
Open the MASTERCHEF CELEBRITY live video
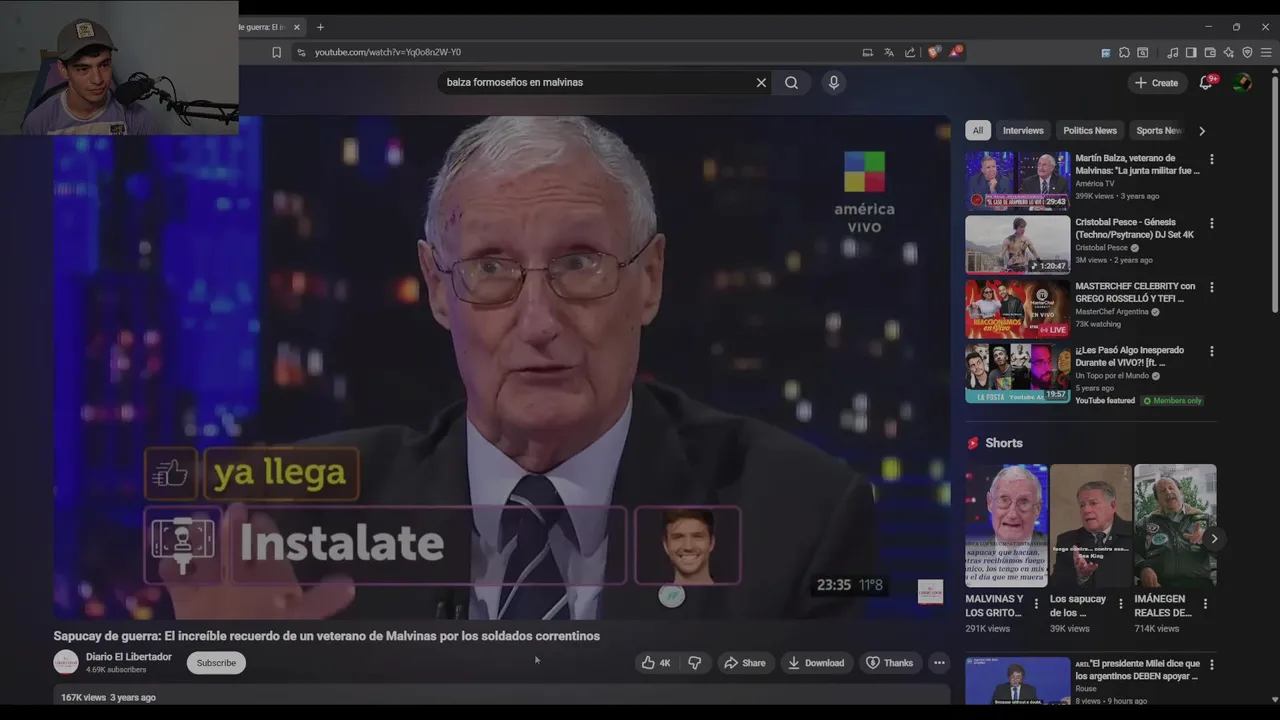pyautogui.click(x=1017, y=308)
